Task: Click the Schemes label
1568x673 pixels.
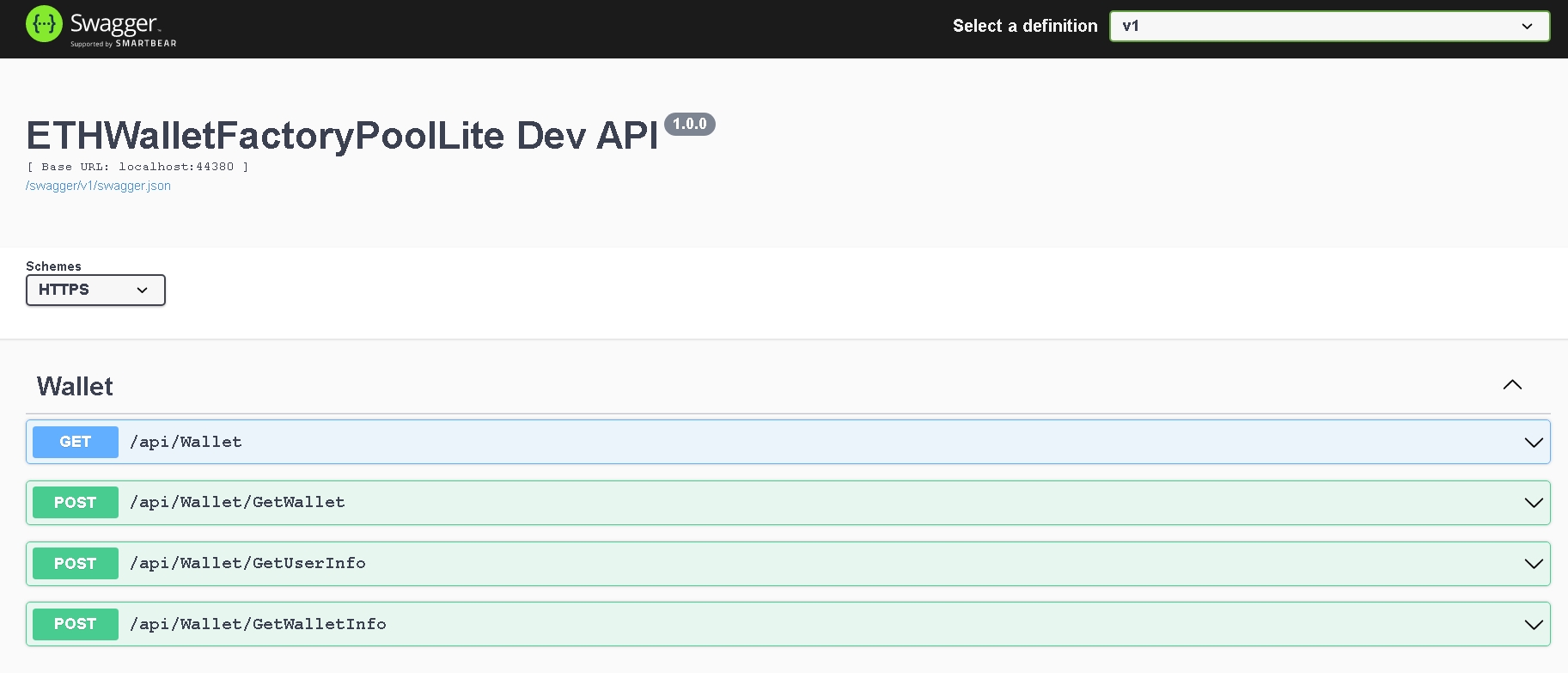Action: (x=53, y=266)
